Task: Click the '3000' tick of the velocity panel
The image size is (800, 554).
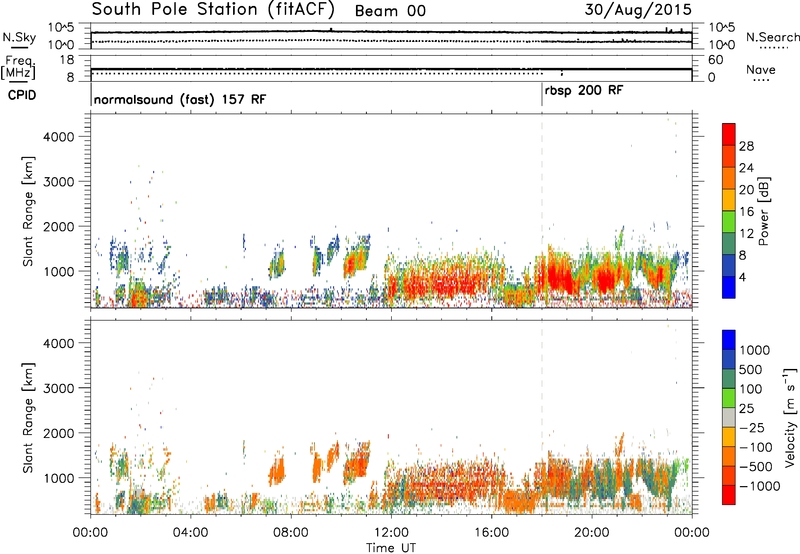Action: pyautogui.click(x=58, y=388)
